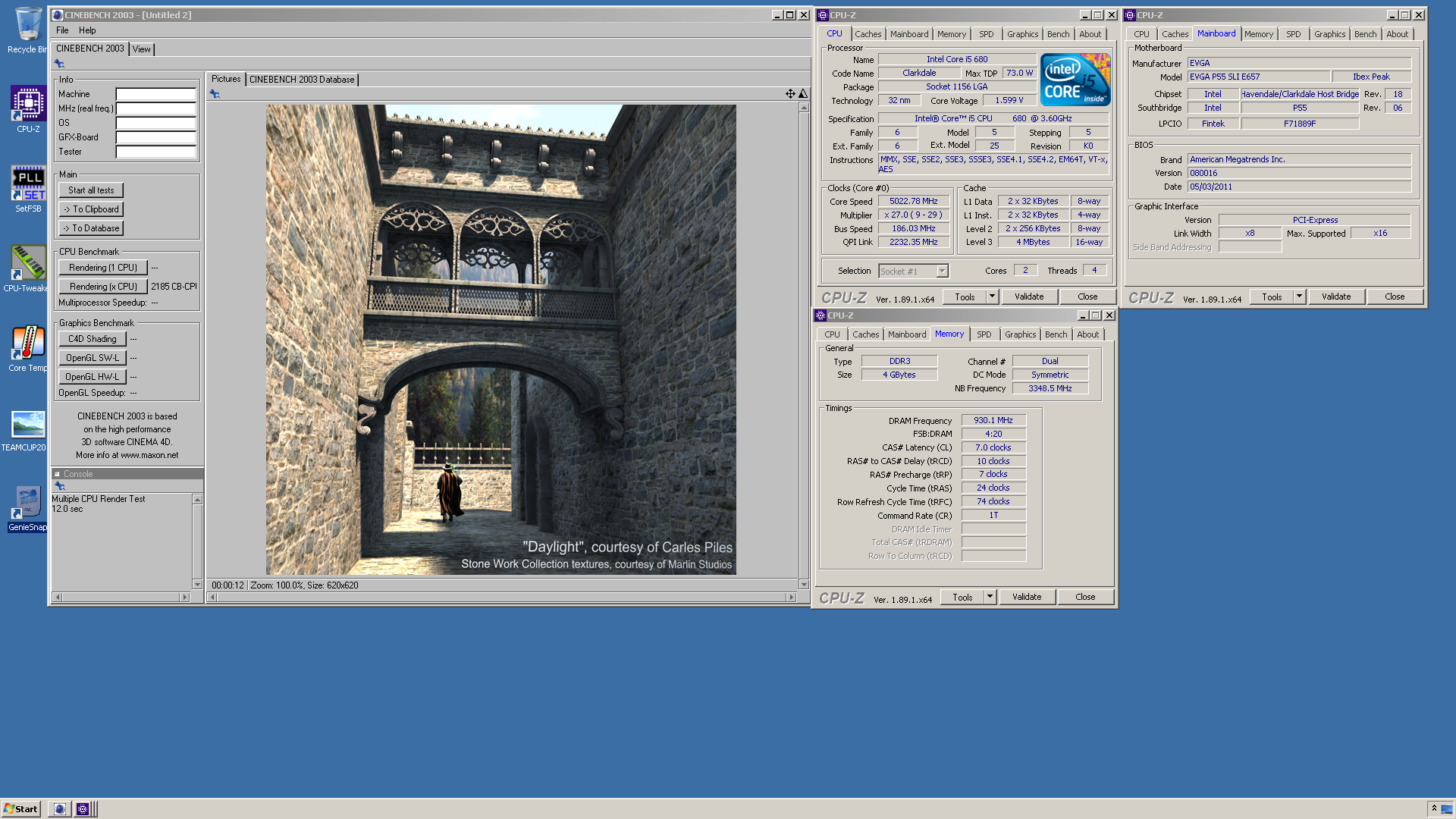The width and height of the screenshot is (1456, 819).
Task: Click the picture viewer horizontal scrollbar left arrow
Action: pyautogui.click(x=213, y=598)
